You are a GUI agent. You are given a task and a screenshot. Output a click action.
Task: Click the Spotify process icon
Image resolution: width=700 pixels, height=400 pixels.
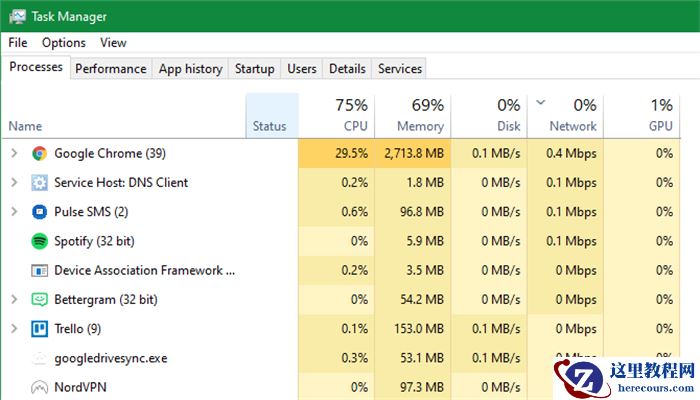pos(39,241)
